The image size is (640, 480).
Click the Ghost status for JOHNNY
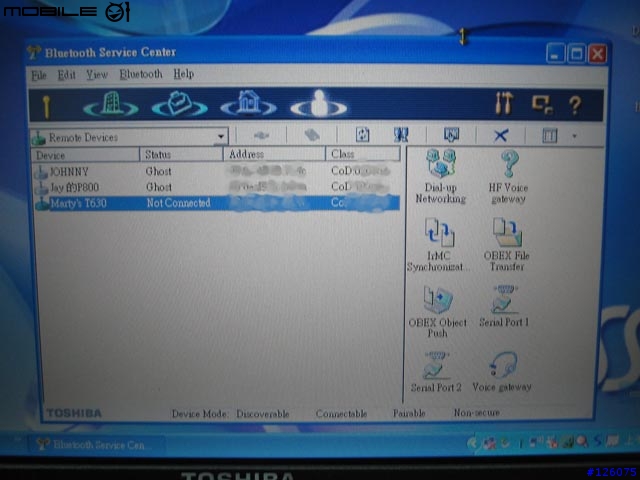pos(159,171)
